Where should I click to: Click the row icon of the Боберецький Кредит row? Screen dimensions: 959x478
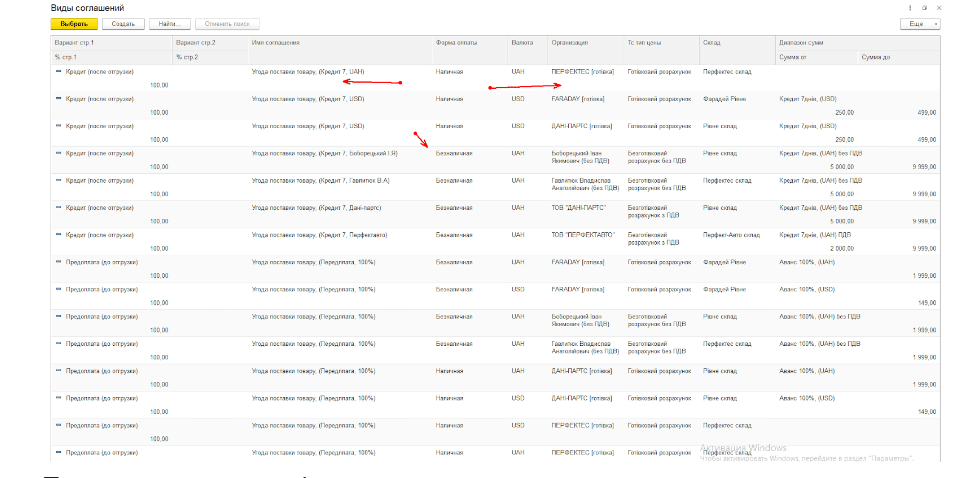coord(59,153)
